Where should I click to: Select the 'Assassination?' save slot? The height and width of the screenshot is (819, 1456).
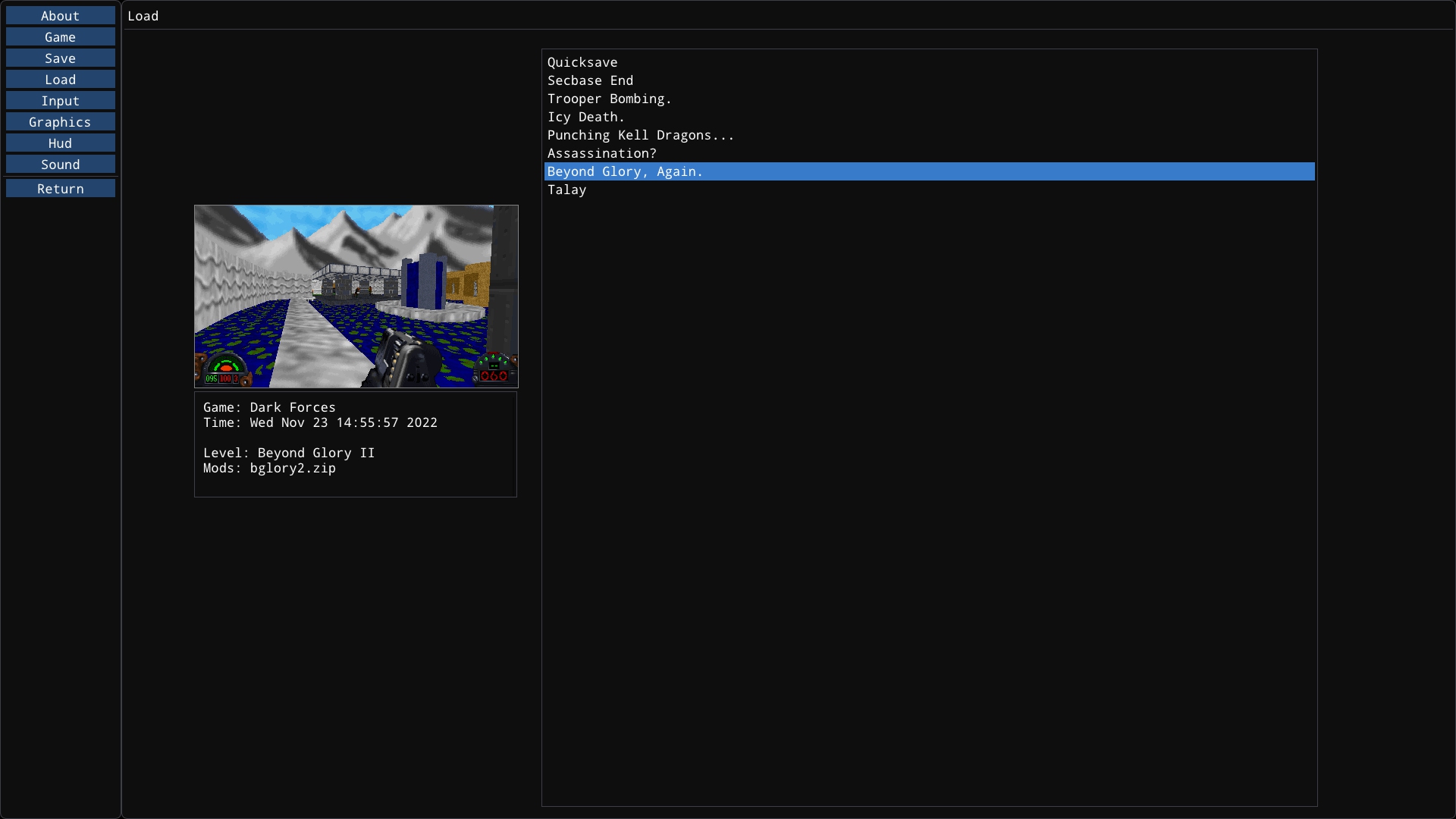click(x=601, y=153)
